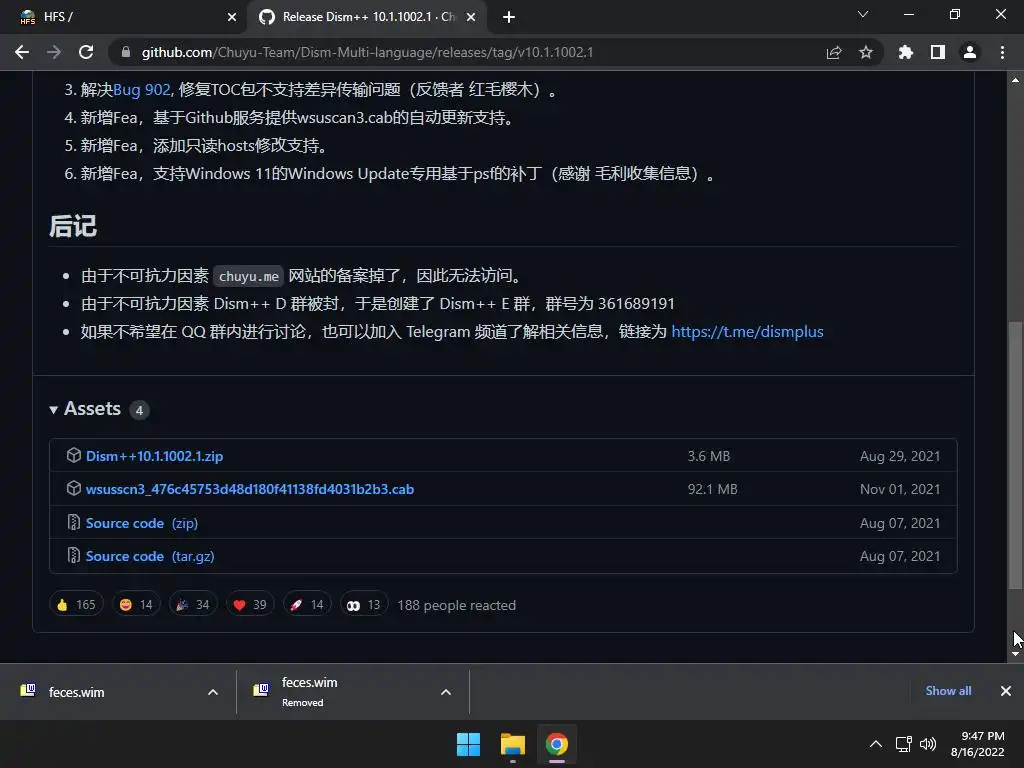The width and height of the screenshot is (1024, 768).
Task: Open a new browser tab
Action: (509, 17)
